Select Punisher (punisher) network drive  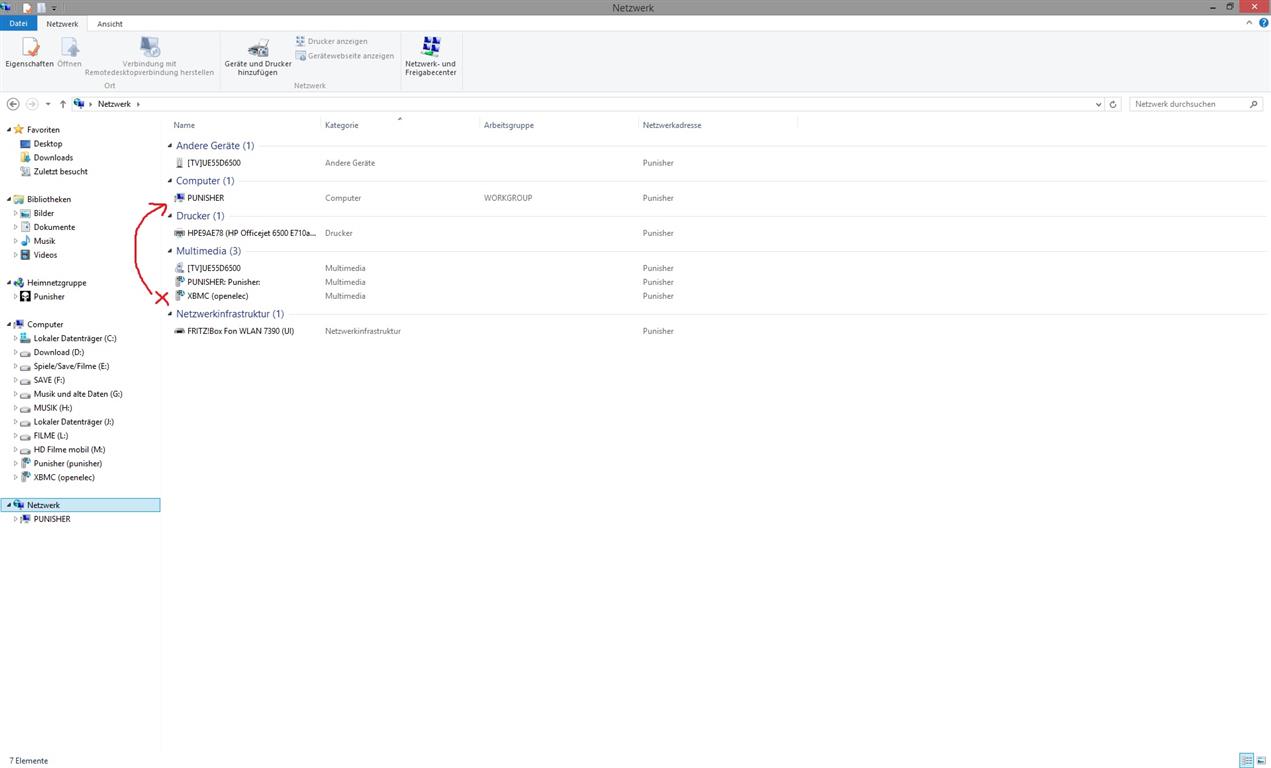click(67, 464)
